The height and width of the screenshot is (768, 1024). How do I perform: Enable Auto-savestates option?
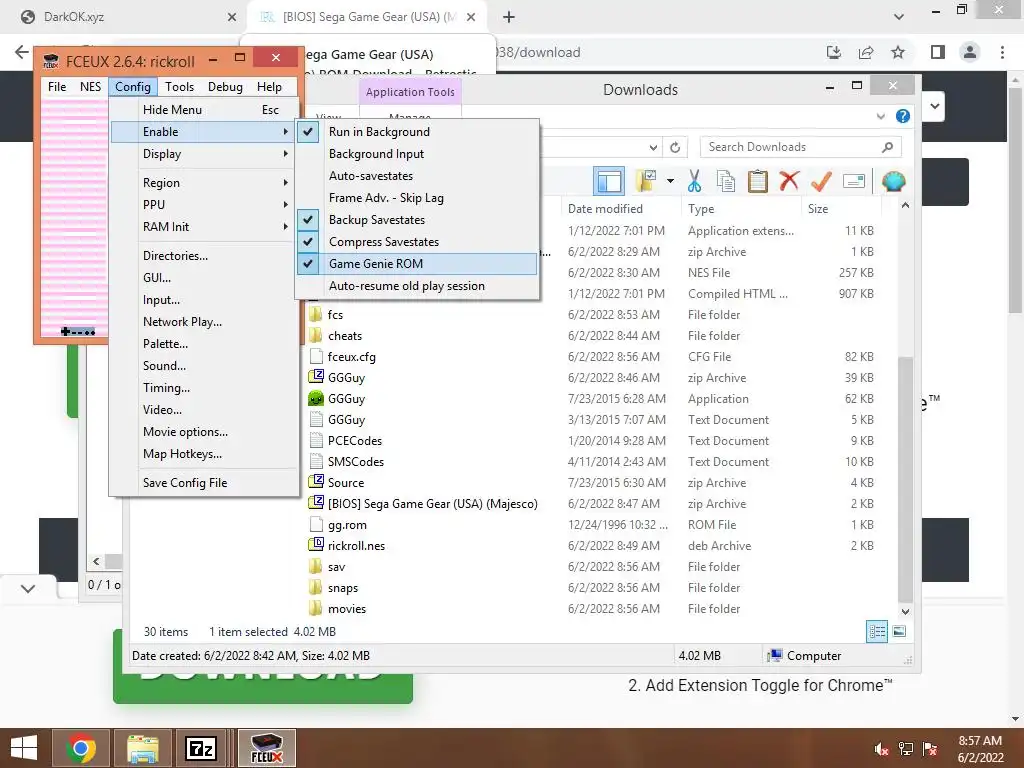pos(417,176)
